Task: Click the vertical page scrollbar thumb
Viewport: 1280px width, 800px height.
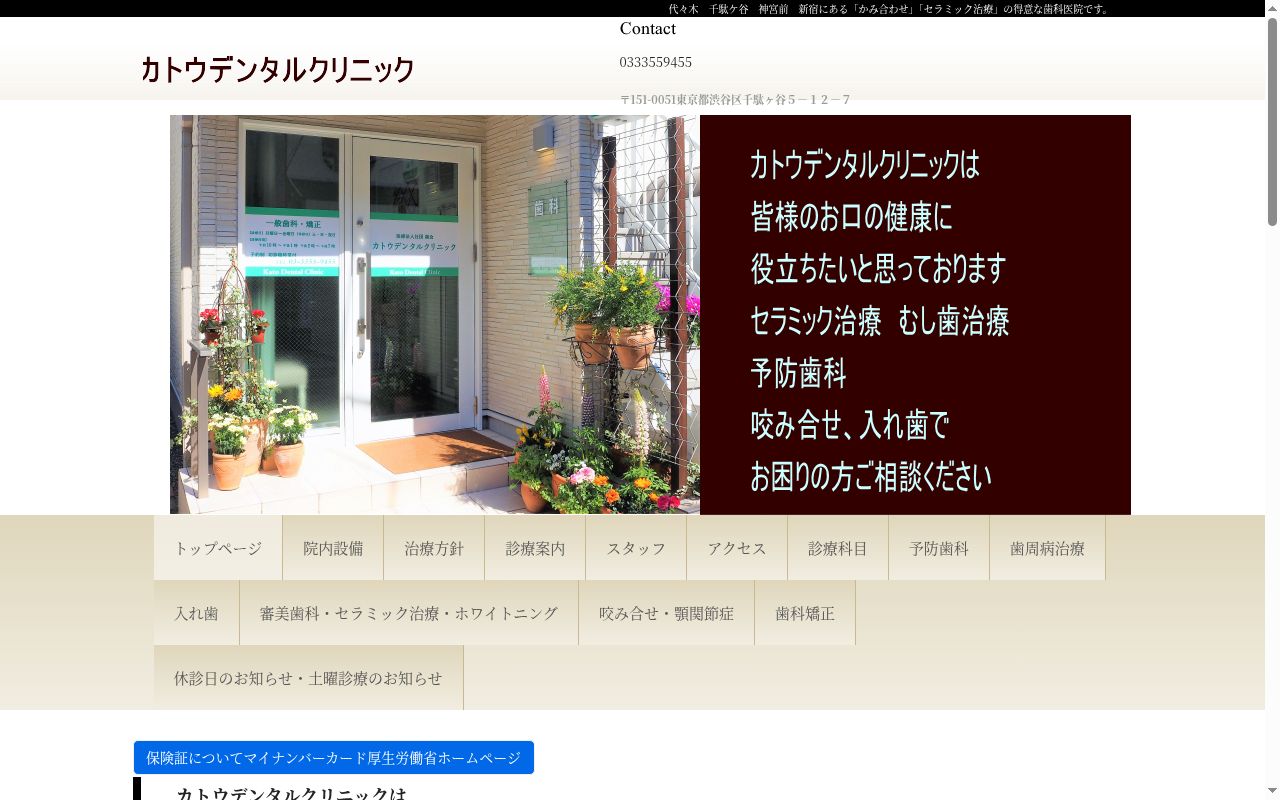Action: pos(1272,120)
